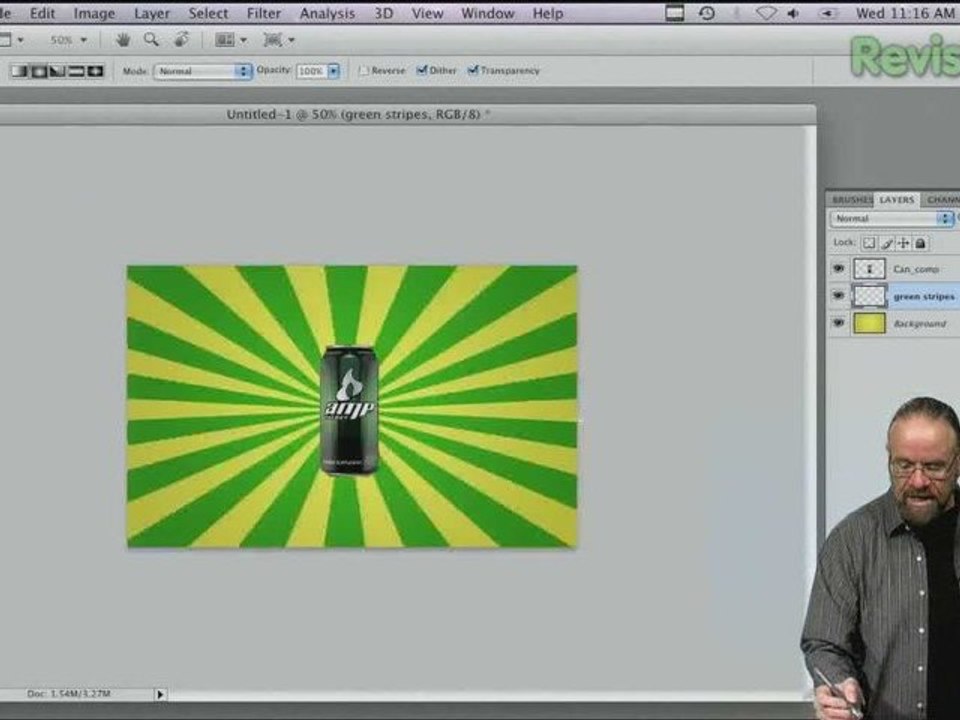Enable the Reverse checkbox

pyautogui.click(x=364, y=71)
